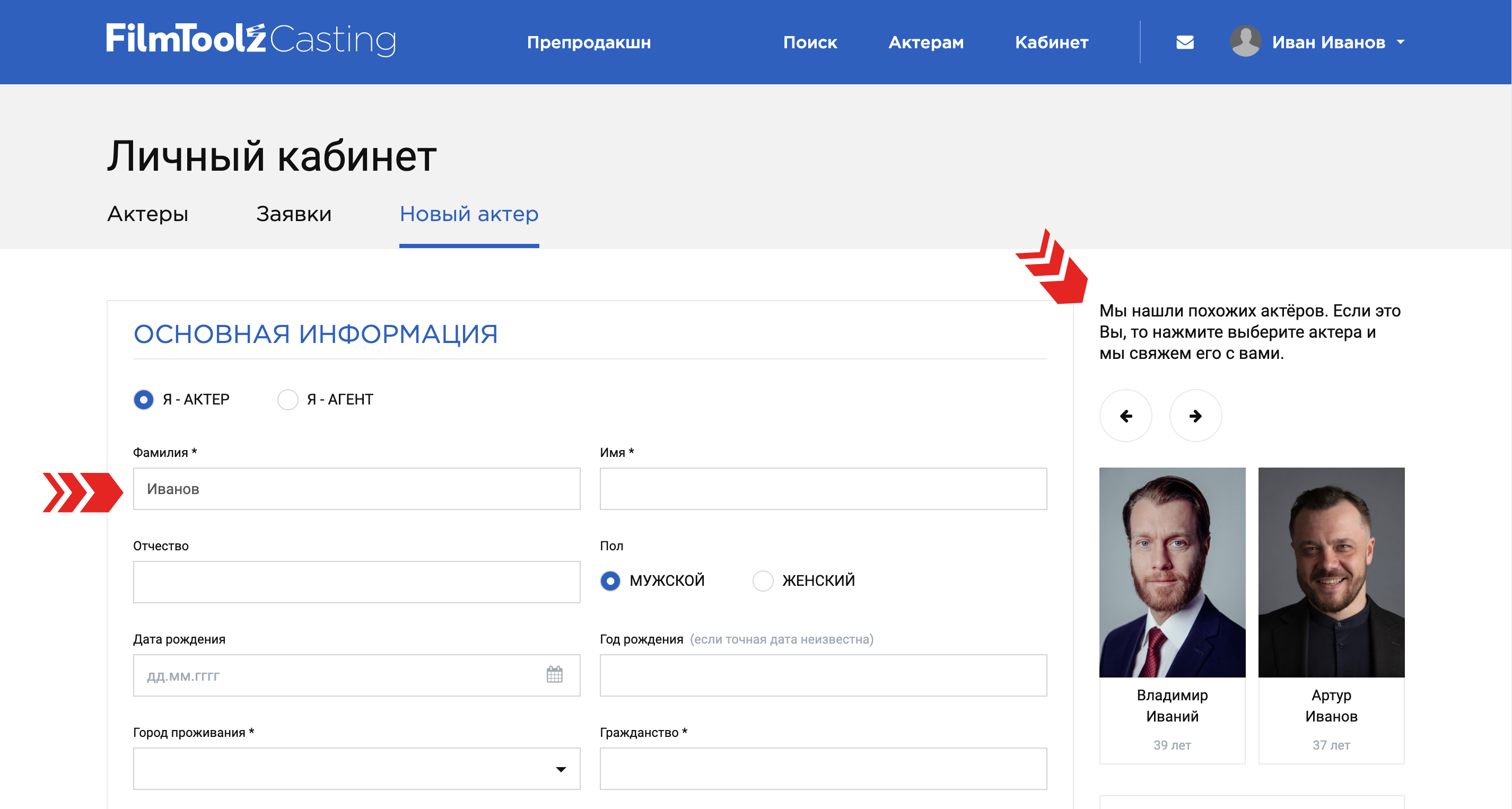The height and width of the screenshot is (809, 1512).
Task: Click the "если точная дата неизвестна" hint
Action: click(x=782, y=639)
